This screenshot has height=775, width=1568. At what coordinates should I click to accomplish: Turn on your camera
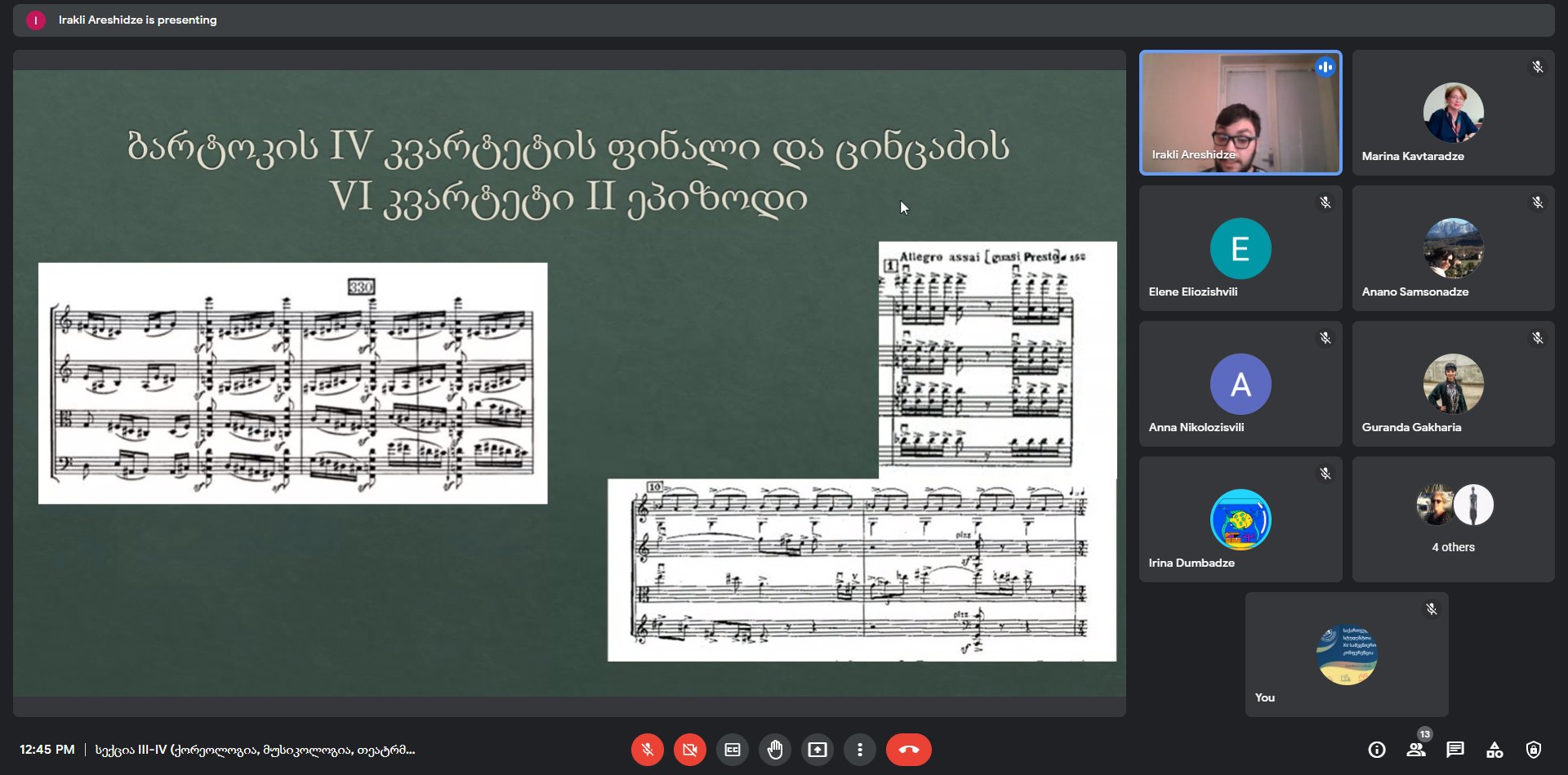pos(689,750)
